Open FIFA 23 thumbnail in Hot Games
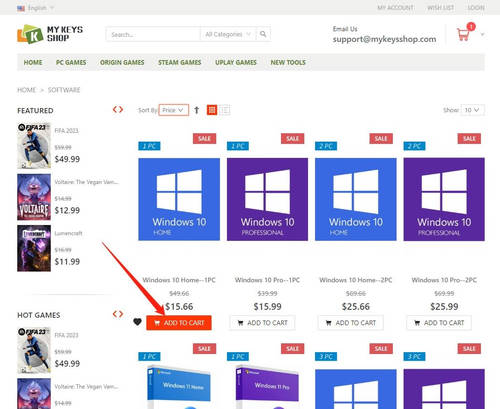The width and height of the screenshot is (500, 409). tap(34, 350)
